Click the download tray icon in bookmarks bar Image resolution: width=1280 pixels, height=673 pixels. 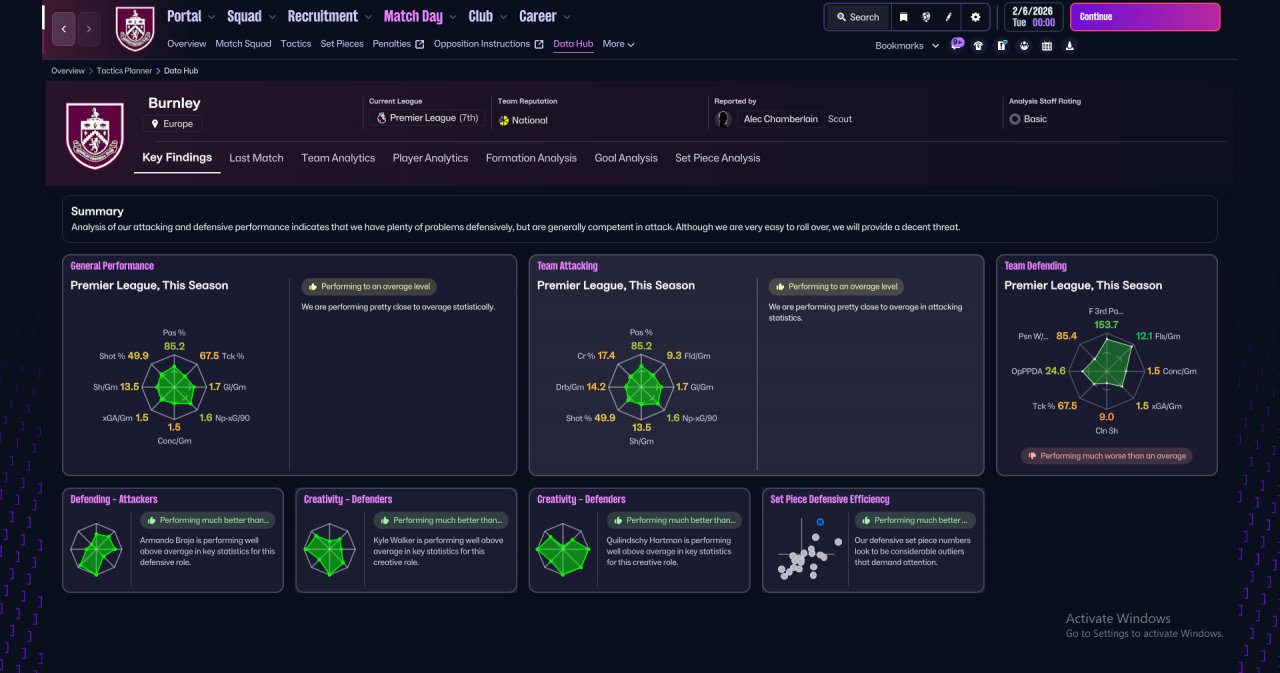pyautogui.click(x=1070, y=45)
